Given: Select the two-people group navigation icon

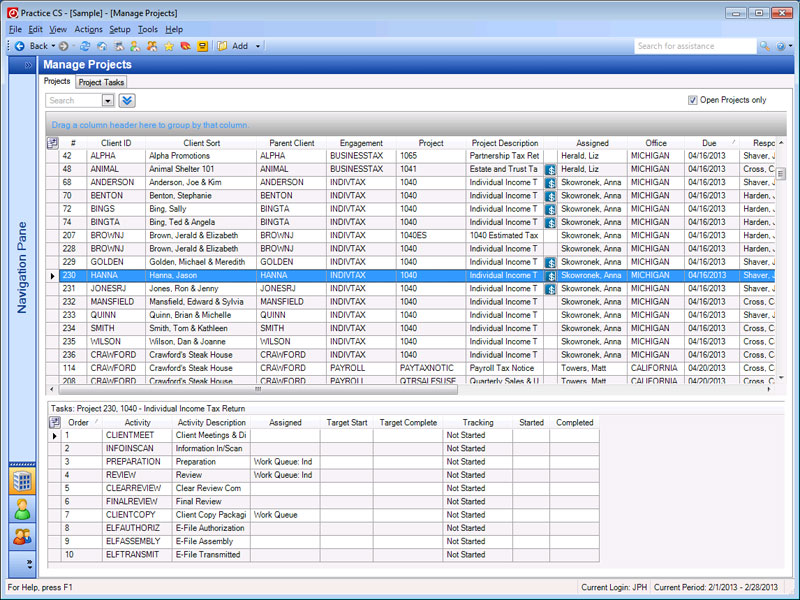Looking at the screenshot, I should click(x=21, y=536).
